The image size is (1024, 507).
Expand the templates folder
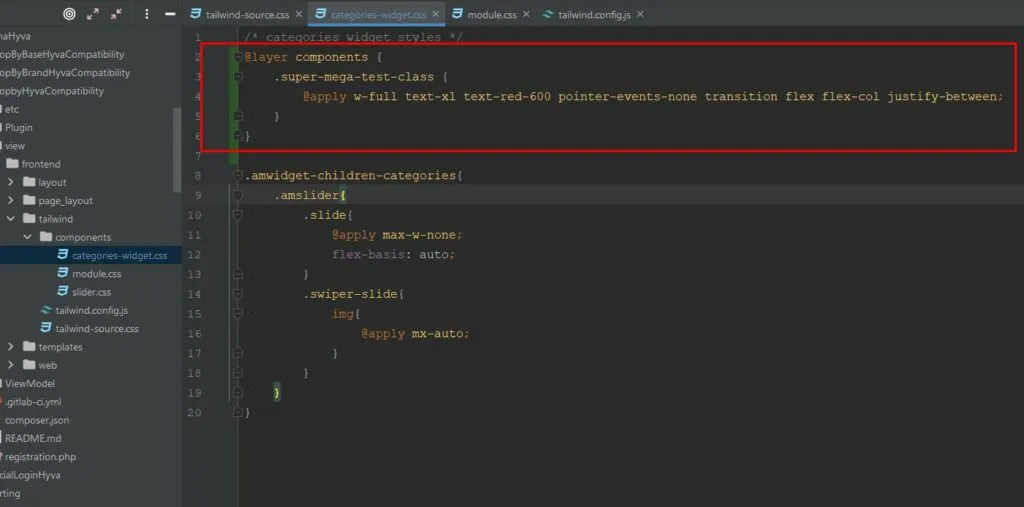pos(10,347)
